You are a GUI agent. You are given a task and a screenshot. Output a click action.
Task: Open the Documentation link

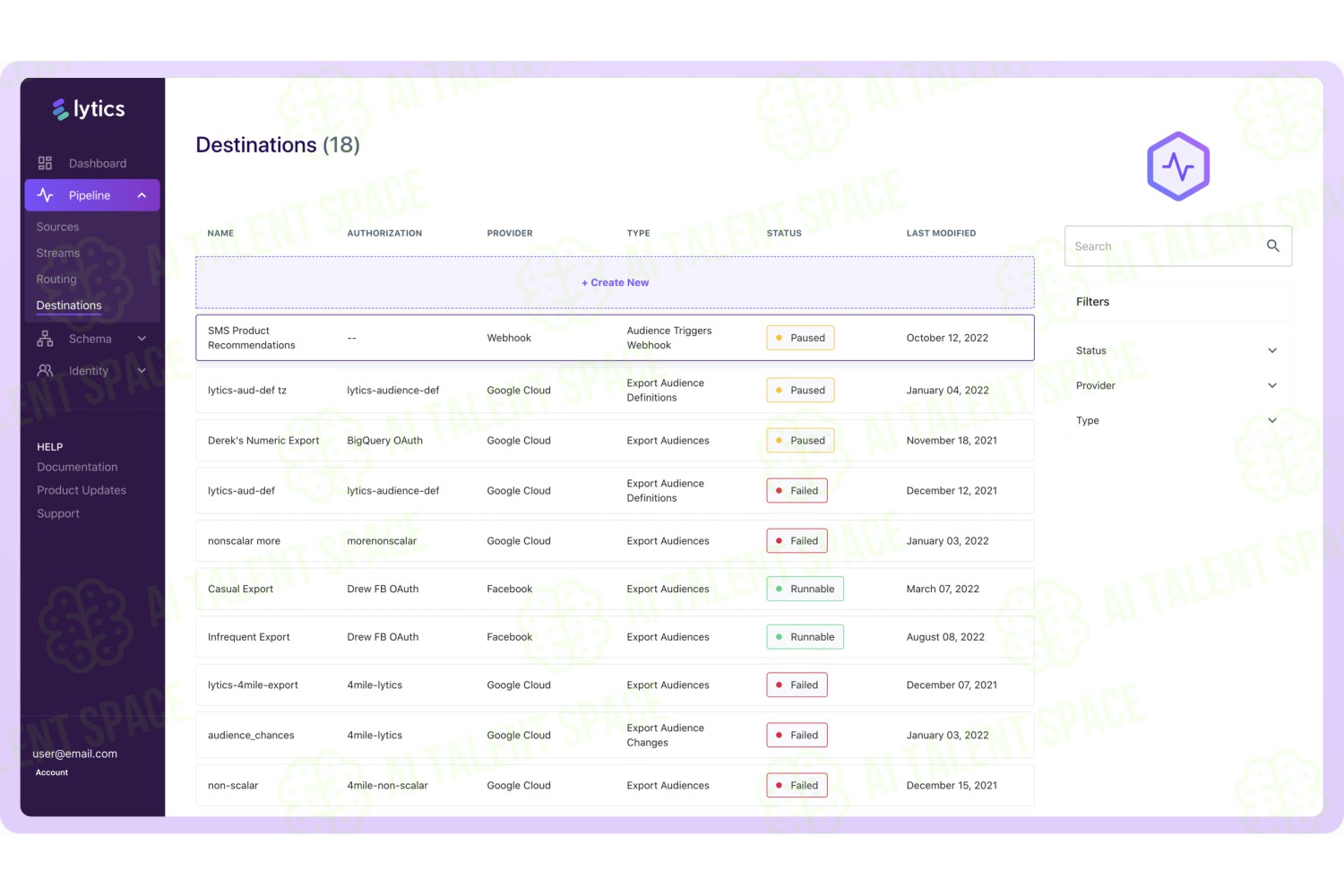(77, 467)
